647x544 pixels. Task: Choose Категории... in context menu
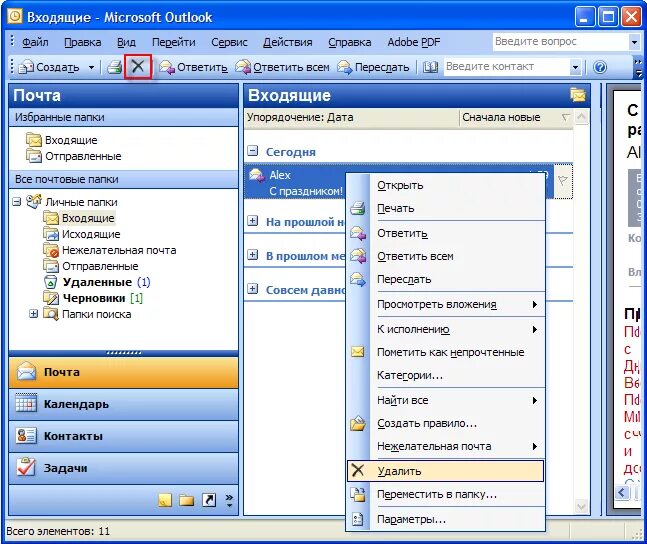click(x=446, y=376)
